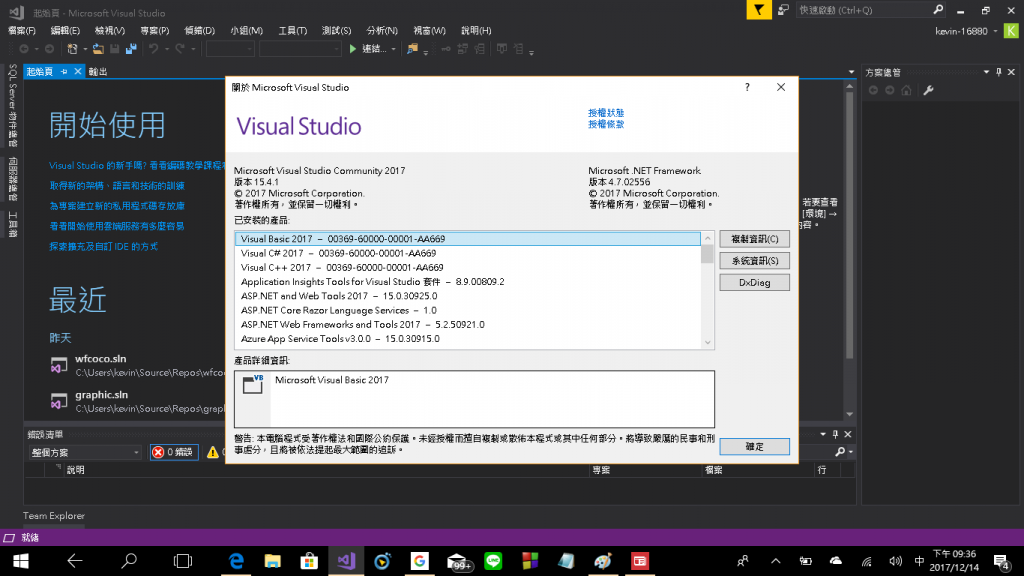Click the Undo arrow icon
Image resolution: width=1024 pixels, height=576 pixels.
point(153,49)
